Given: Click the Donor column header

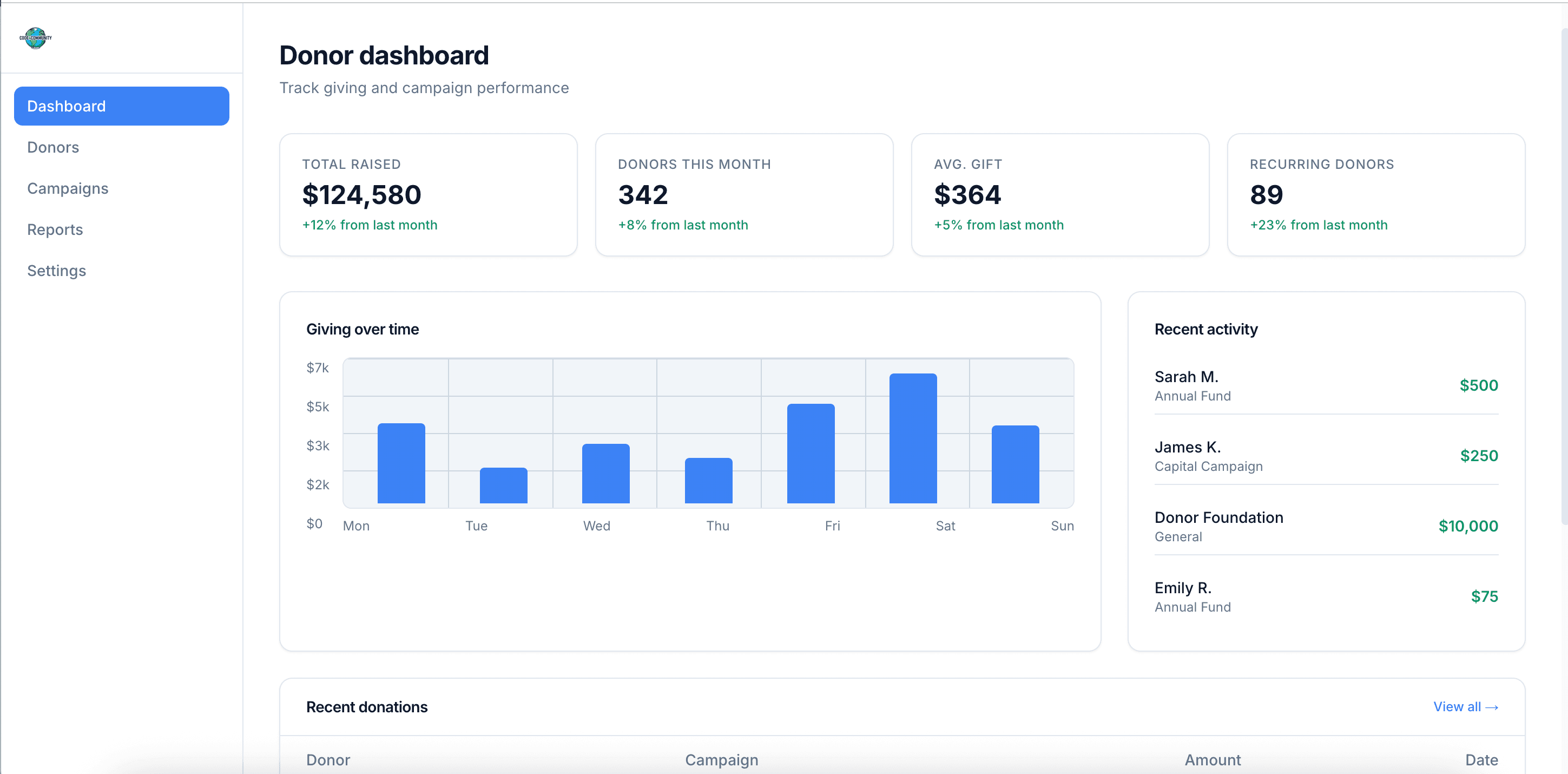Looking at the screenshot, I should coord(328,759).
